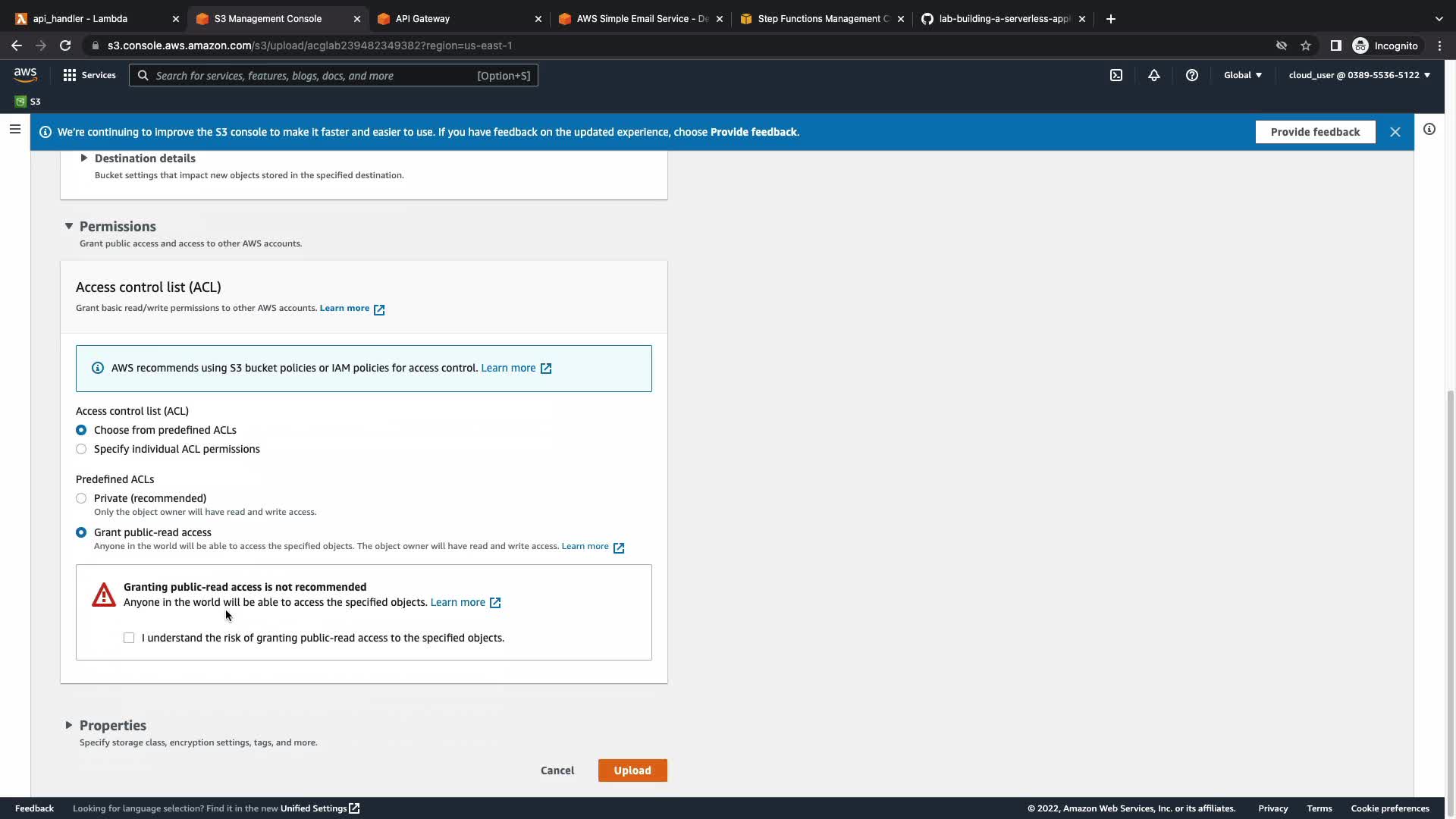Open the left hamburger navigation menu
The image size is (1456, 819).
[x=14, y=129]
